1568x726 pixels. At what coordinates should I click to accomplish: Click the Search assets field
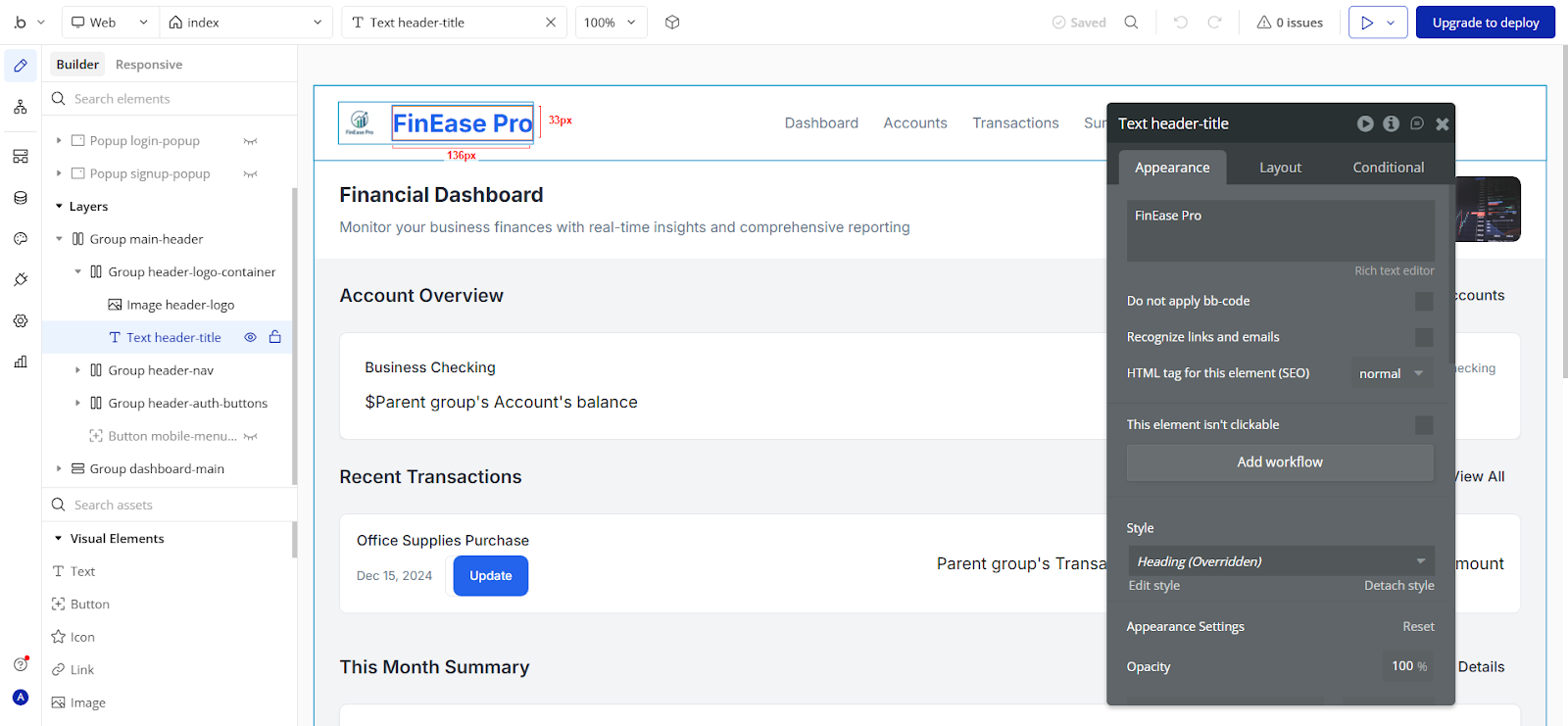(170, 505)
